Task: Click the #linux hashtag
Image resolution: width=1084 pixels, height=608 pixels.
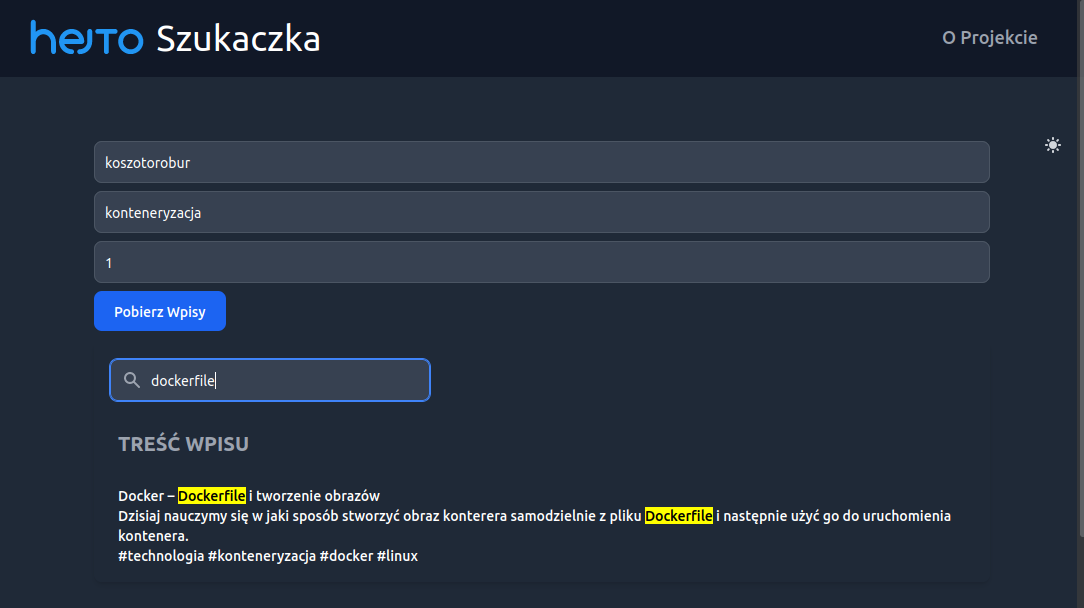Action: coord(397,556)
